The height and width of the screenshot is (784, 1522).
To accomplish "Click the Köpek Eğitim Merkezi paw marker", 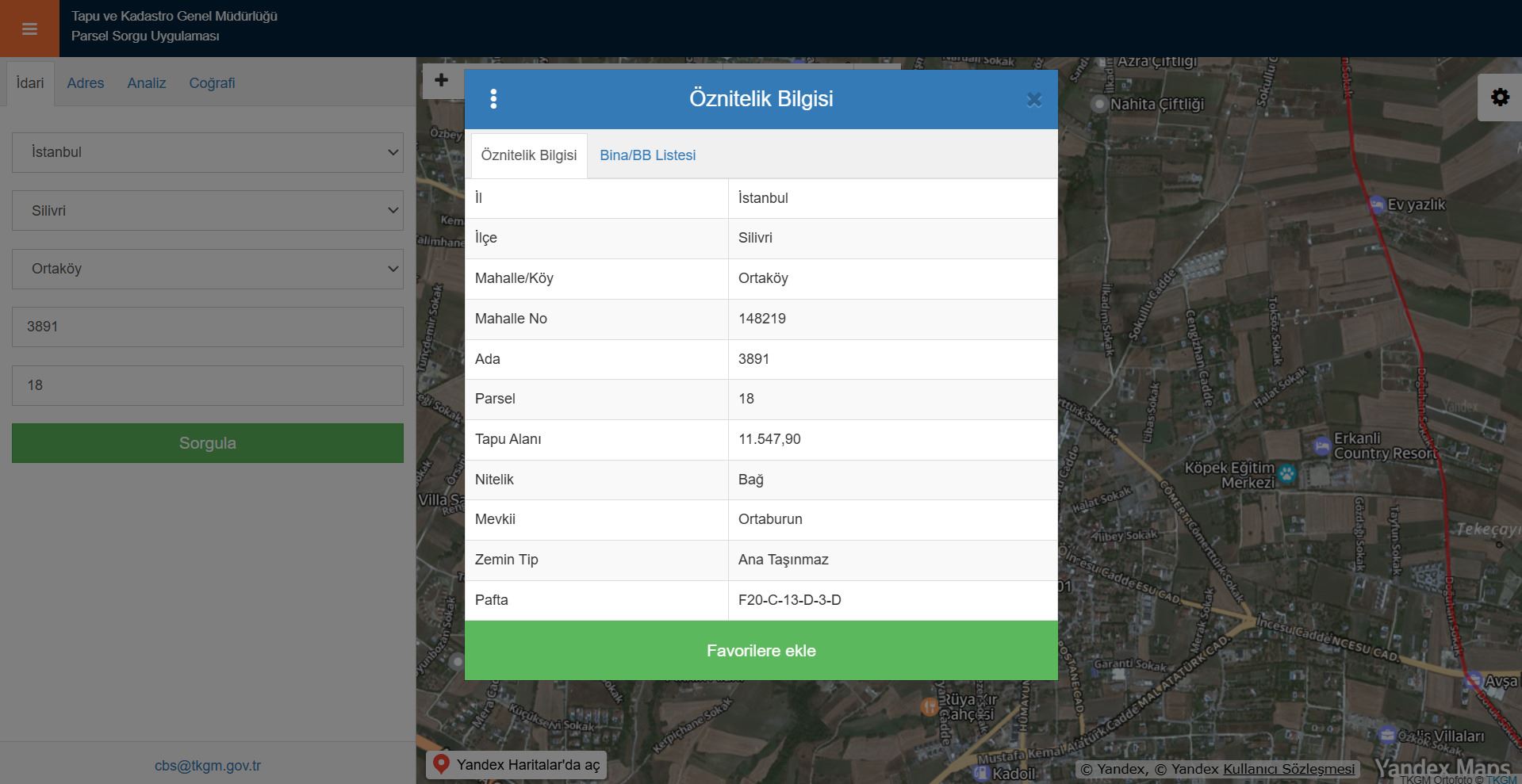I will [1286, 474].
